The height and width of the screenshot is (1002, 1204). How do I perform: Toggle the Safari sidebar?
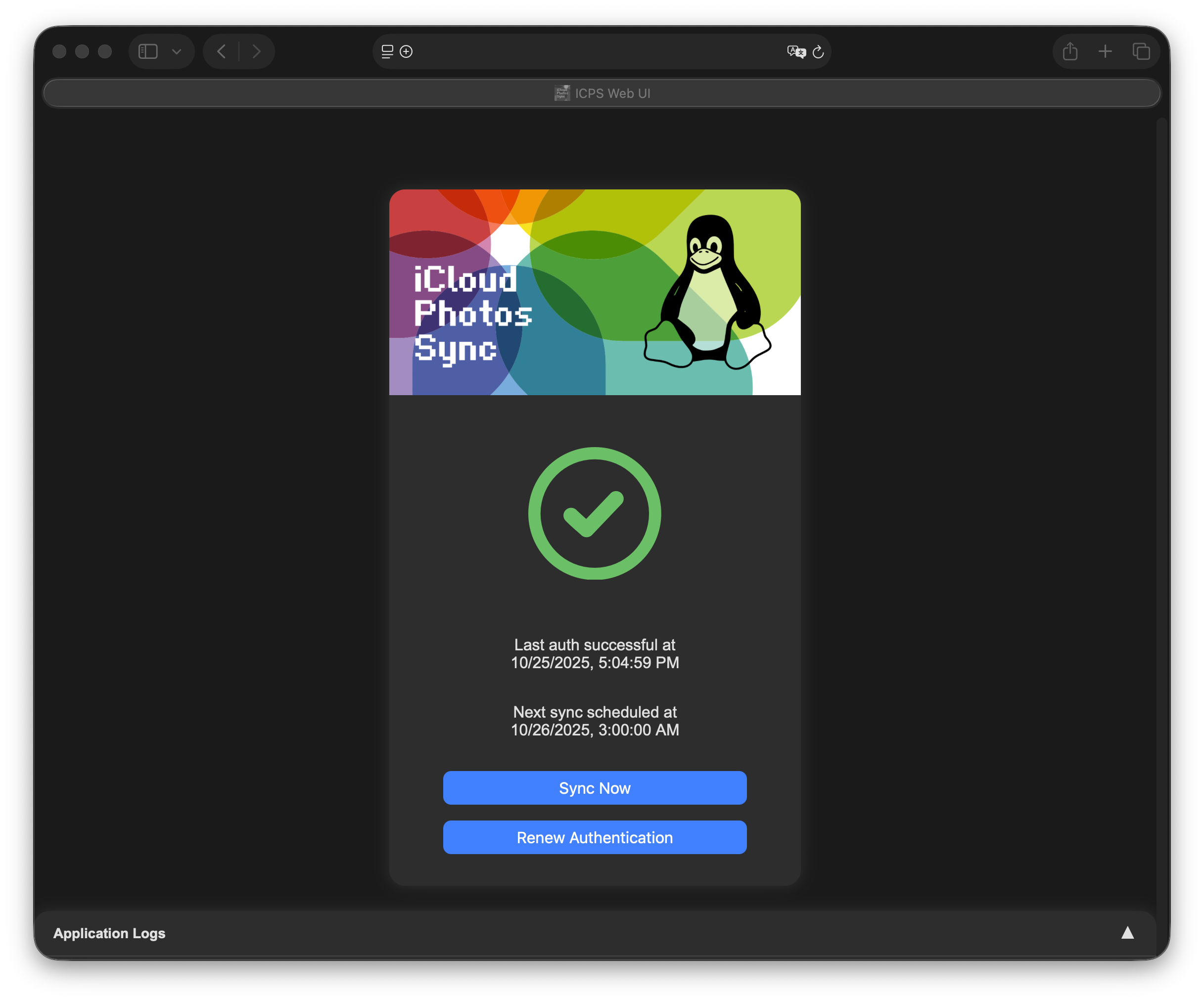coord(147,51)
